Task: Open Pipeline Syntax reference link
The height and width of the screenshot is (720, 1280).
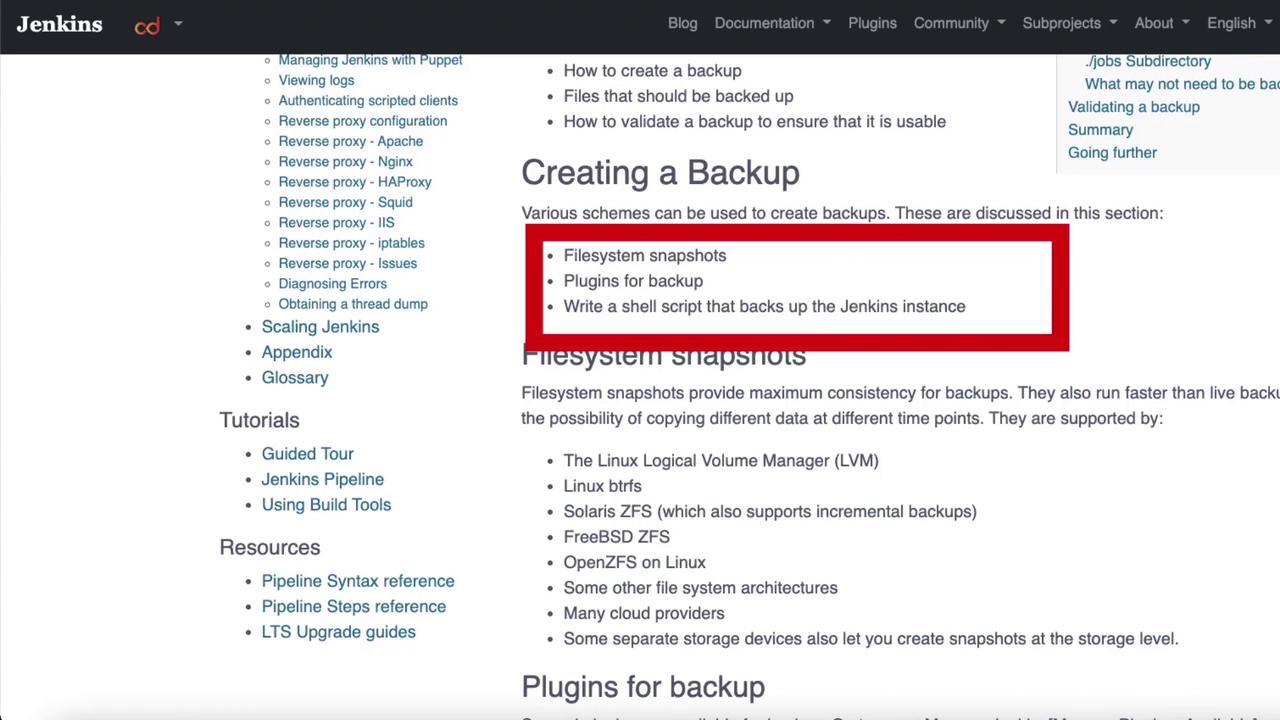Action: pyautogui.click(x=358, y=581)
